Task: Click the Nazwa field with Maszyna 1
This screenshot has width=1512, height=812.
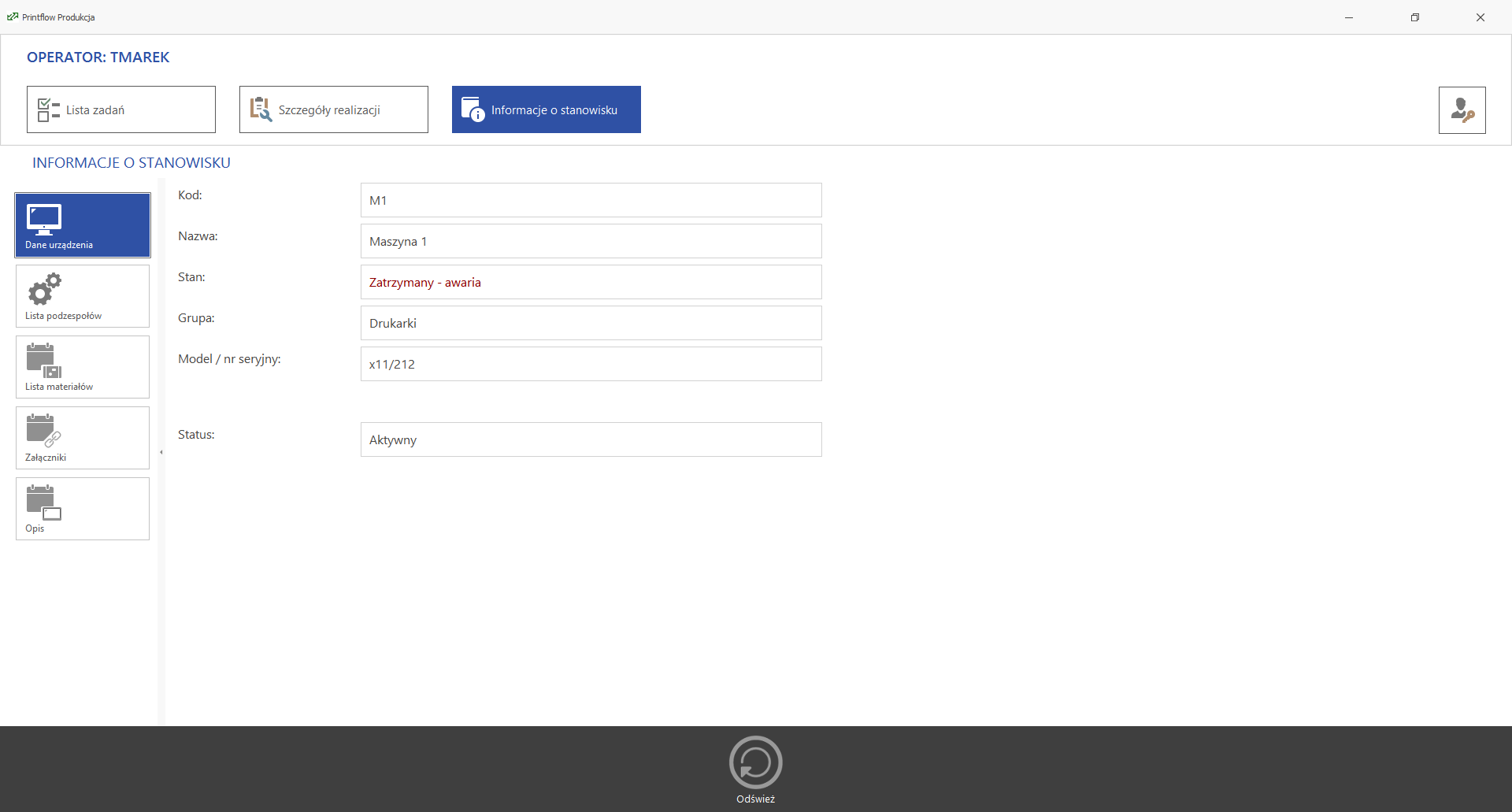Action: [591, 241]
